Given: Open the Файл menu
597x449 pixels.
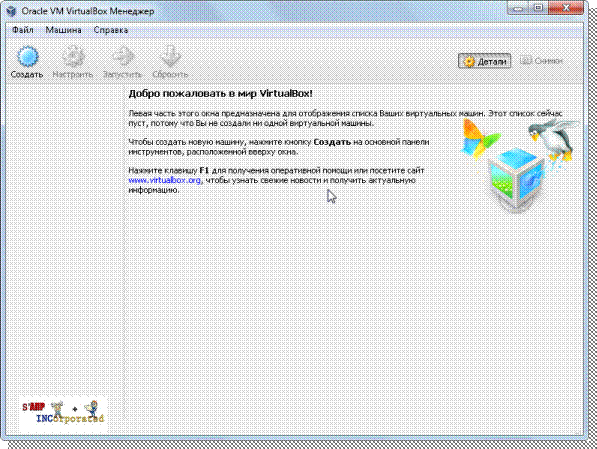Looking at the screenshot, I should pyautogui.click(x=22, y=30).
